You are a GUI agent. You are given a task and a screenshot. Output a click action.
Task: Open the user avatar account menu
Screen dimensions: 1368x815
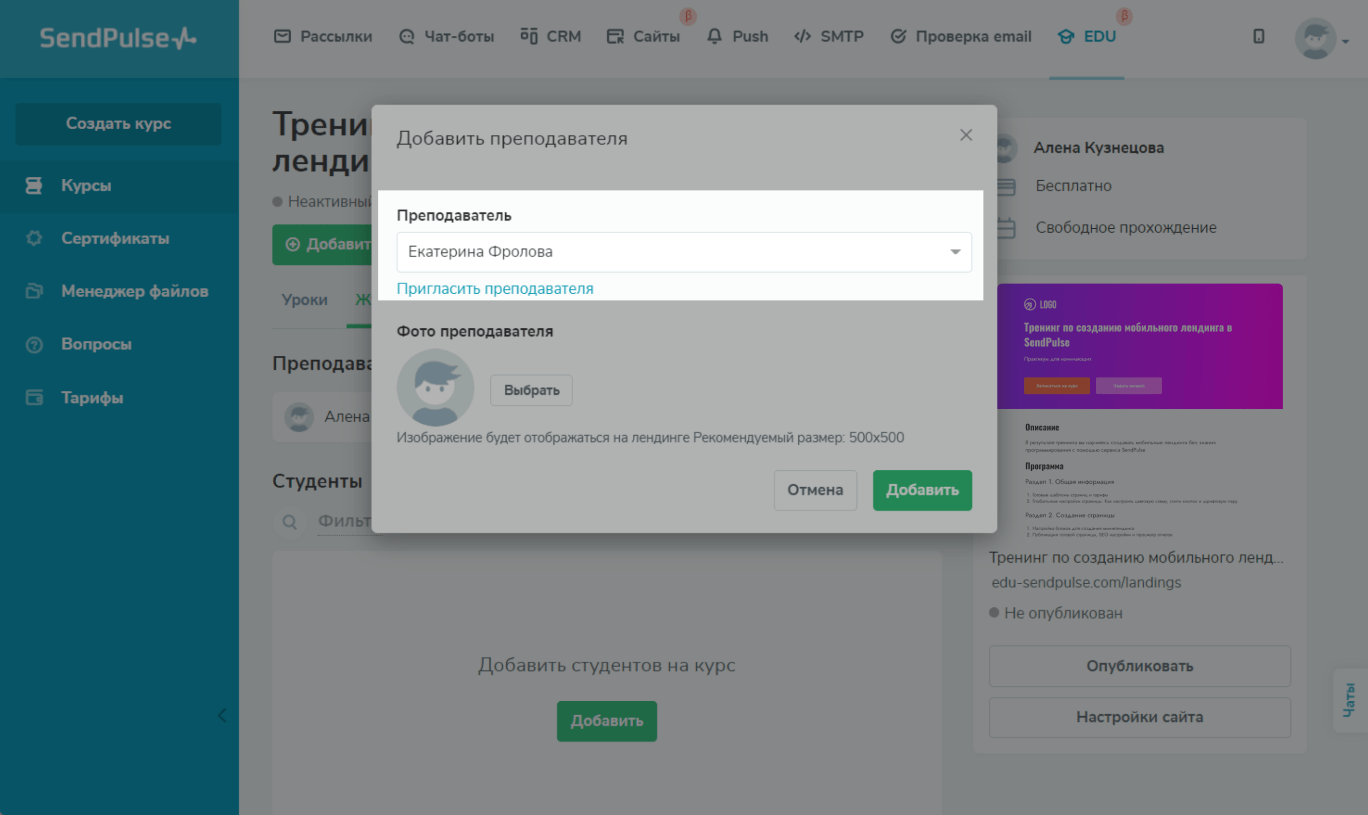pyautogui.click(x=1321, y=39)
